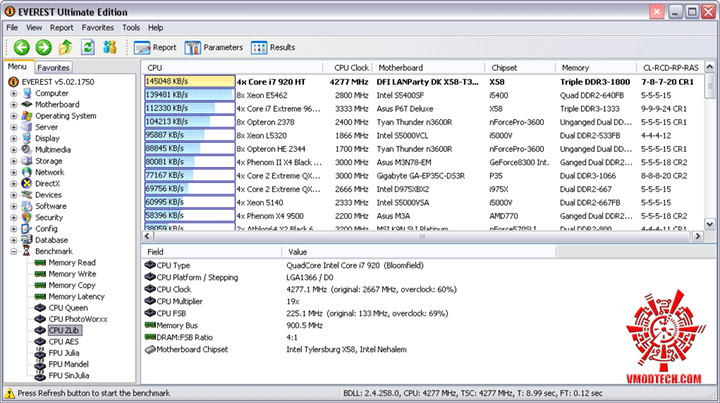Image resolution: width=720 pixels, height=403 pixels.
Task: Click the DirectX icon in the tree
Action: 27,184
